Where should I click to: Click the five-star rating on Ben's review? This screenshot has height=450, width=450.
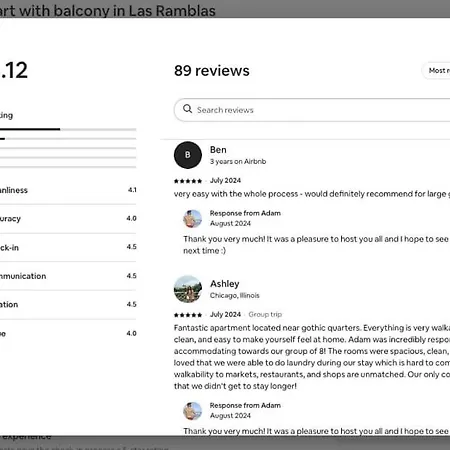coord(188,181)
